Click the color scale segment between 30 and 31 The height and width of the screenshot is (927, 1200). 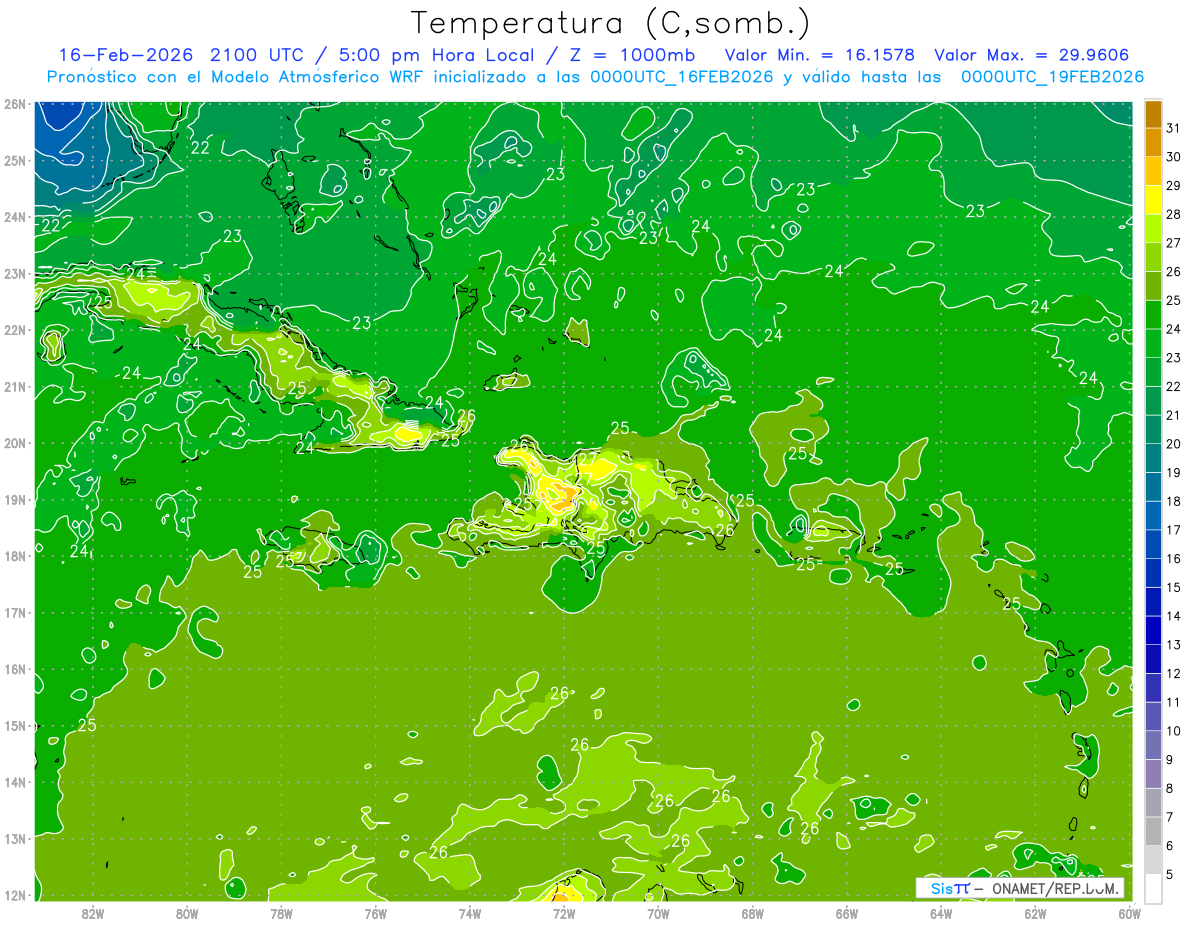pos(1153,142)
